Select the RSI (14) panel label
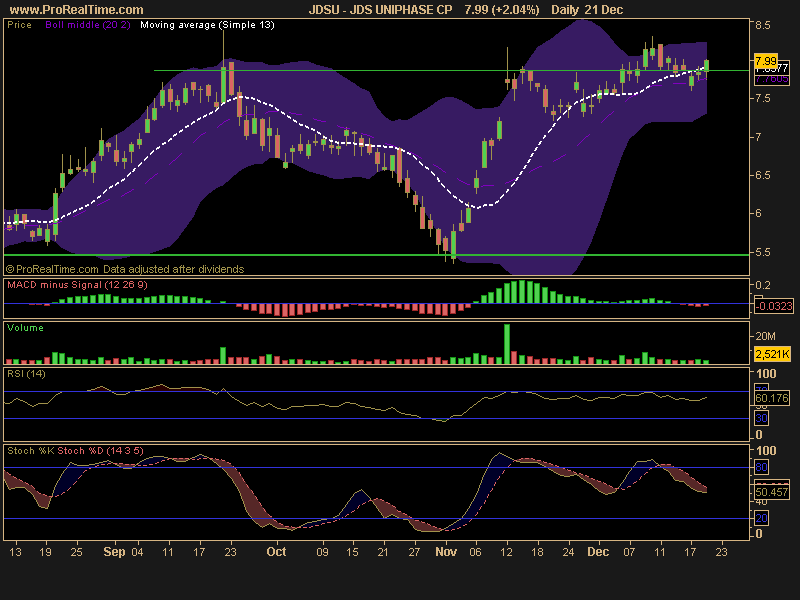The width and height of the screenshot is (800, 600). tap(26, 373)
